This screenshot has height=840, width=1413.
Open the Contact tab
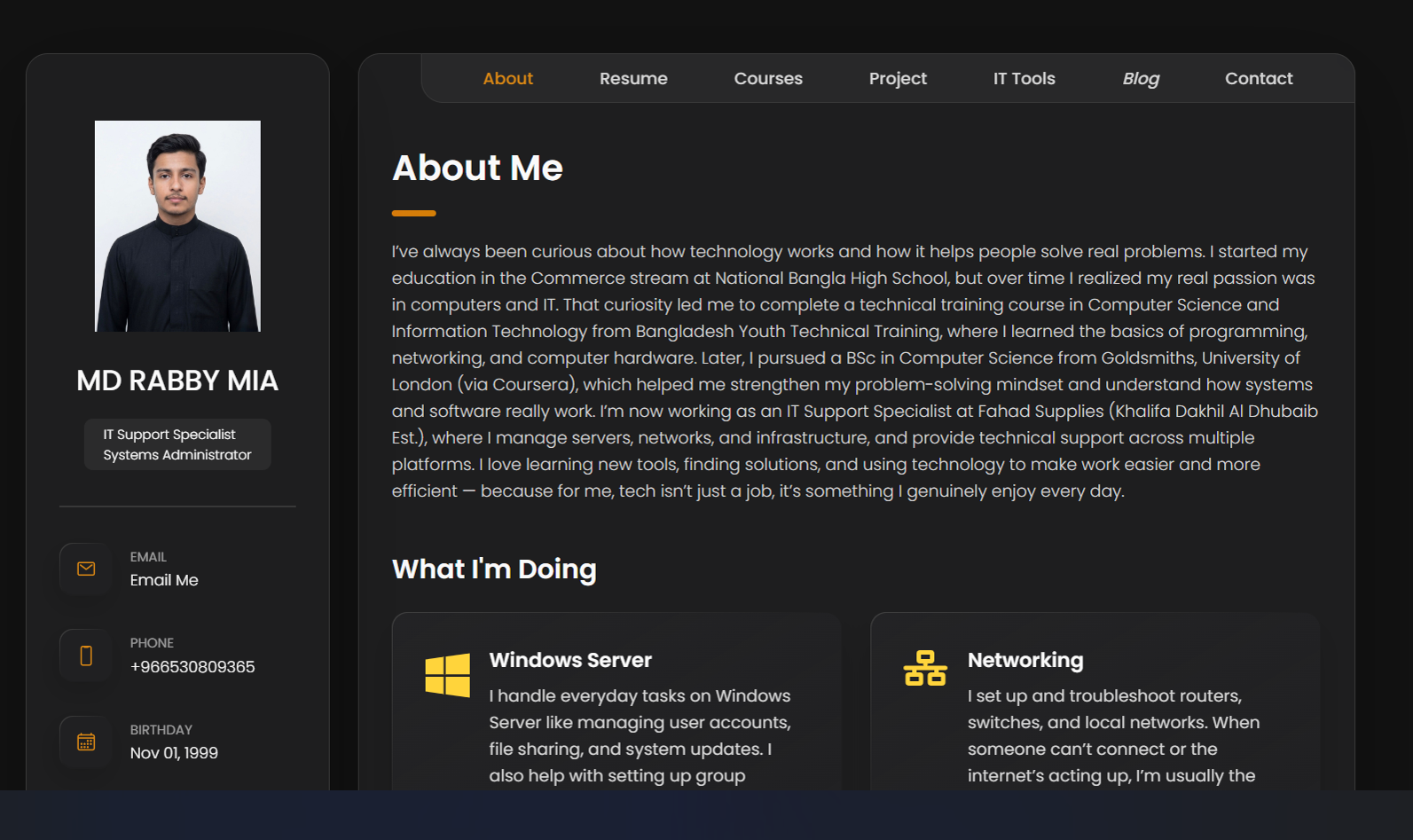[1259, 79]
